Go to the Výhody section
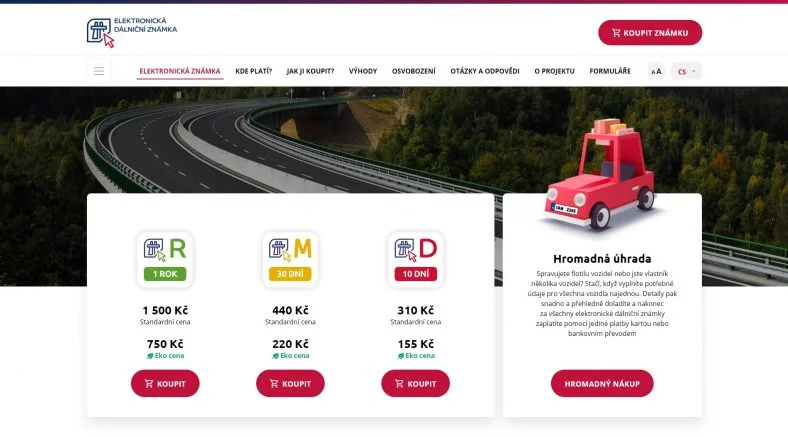 click(x=363, y=71)
